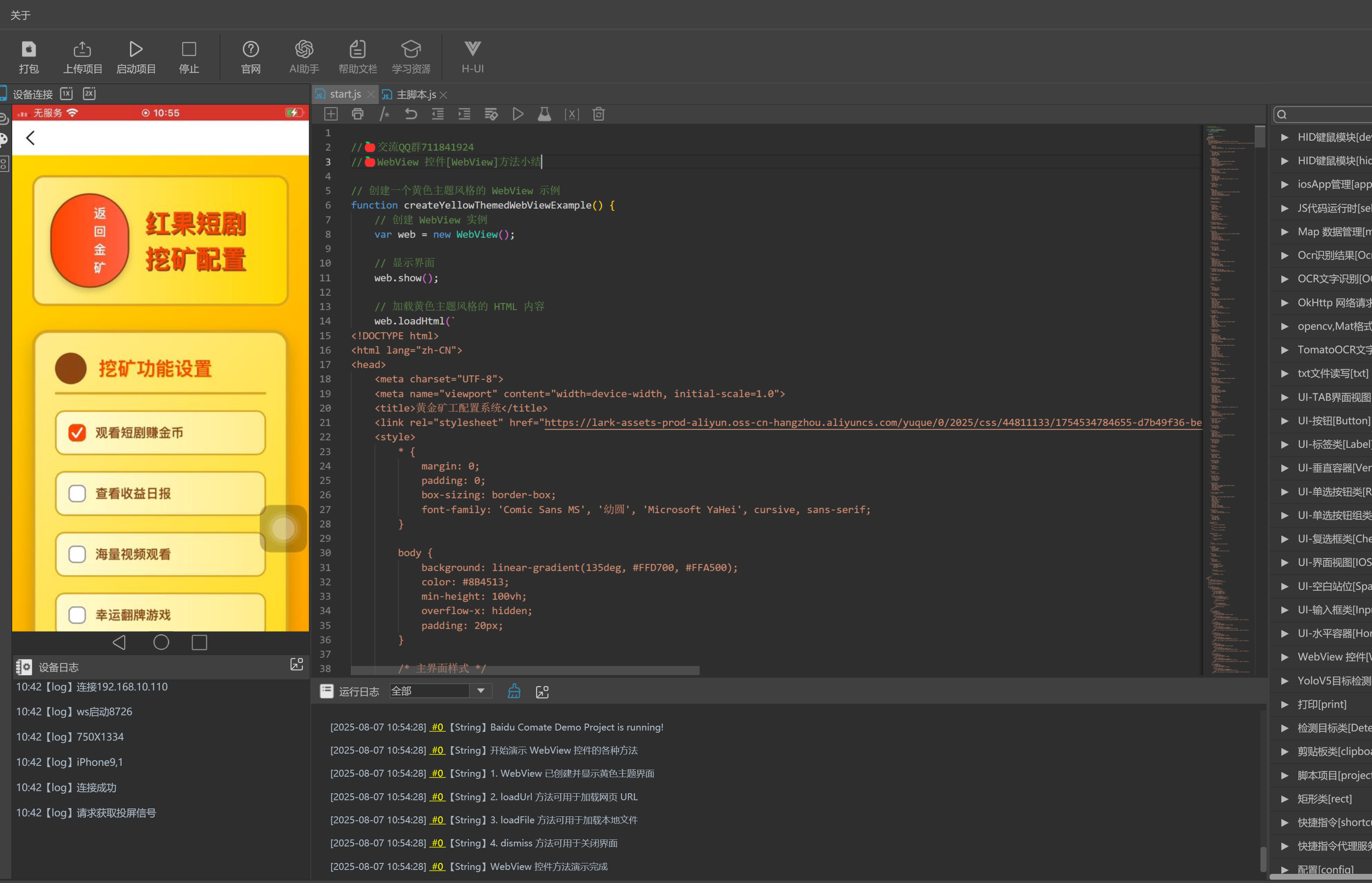The width and height of the screenshot is (1372, 883).
Task: Click the format code eraser icon
Action: point(491,114)
